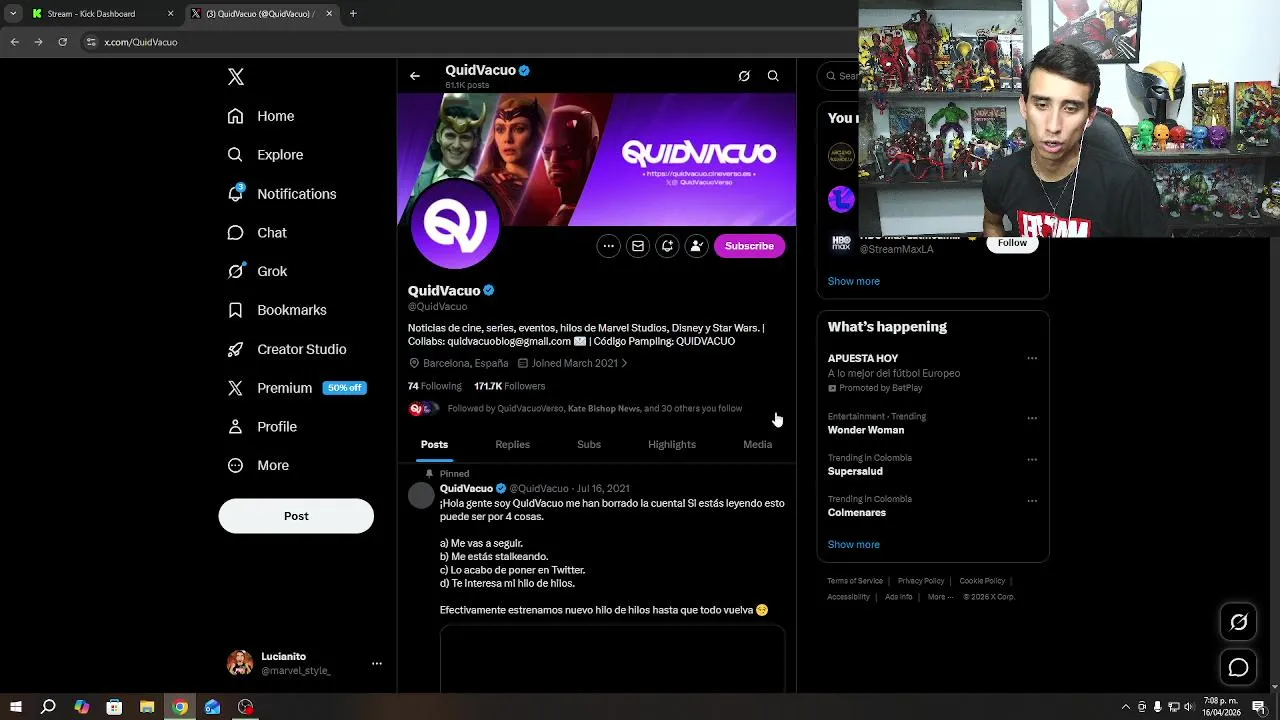Search QuidVacuo's posts via magnifier icon
The image size is (1280, 720).
[773, 76]
